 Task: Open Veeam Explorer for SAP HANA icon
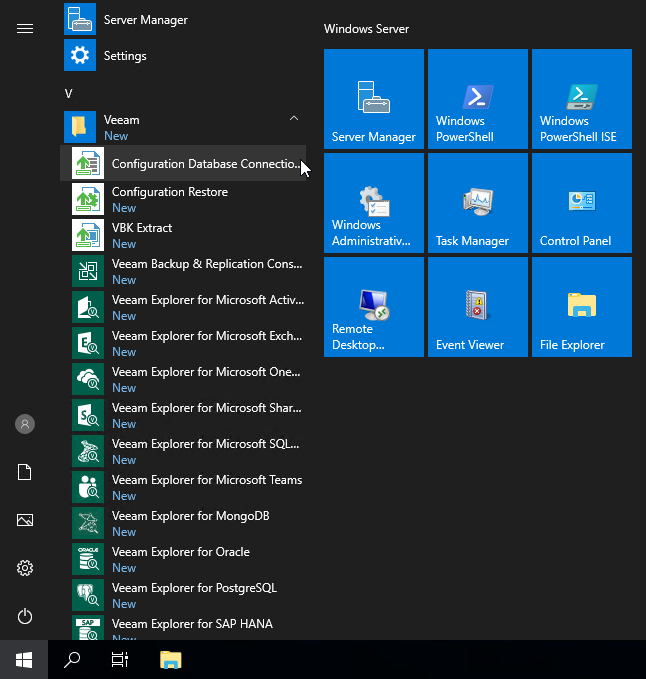click(88, 627)
